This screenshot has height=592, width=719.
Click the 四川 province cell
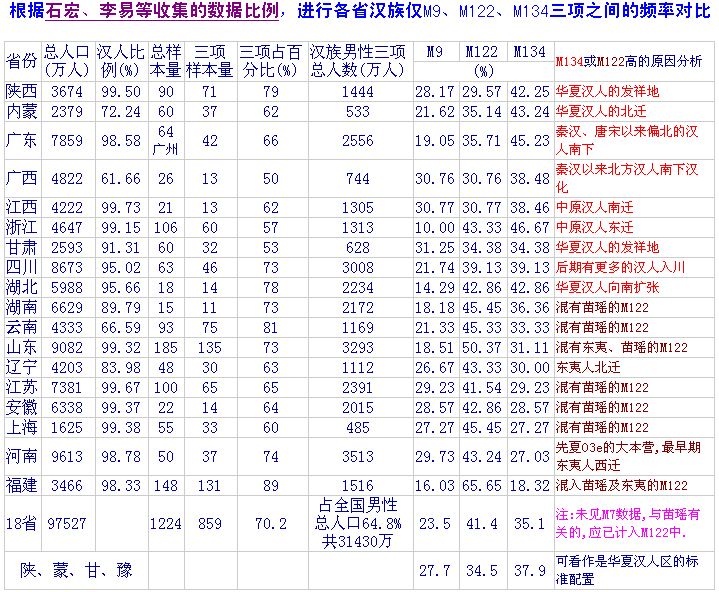pyautogui.click(x=21, y=267)
